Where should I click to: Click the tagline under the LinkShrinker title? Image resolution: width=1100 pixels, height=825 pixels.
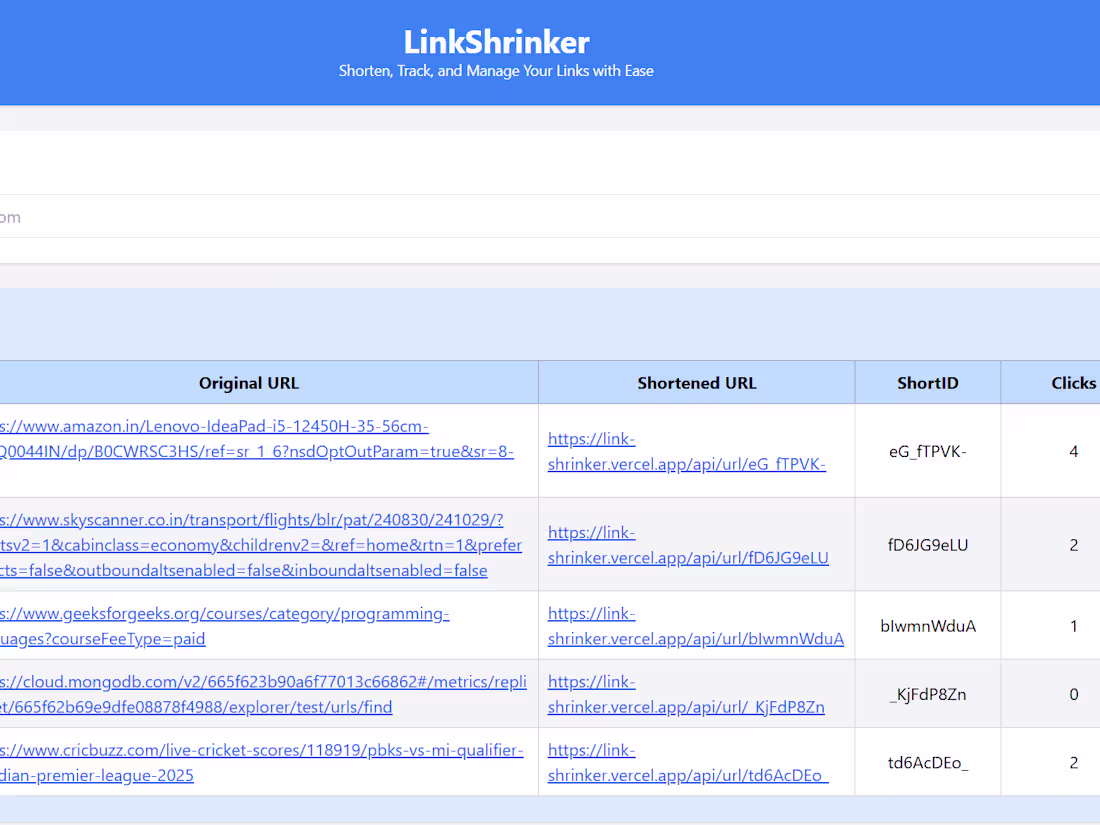pos(496,71)
